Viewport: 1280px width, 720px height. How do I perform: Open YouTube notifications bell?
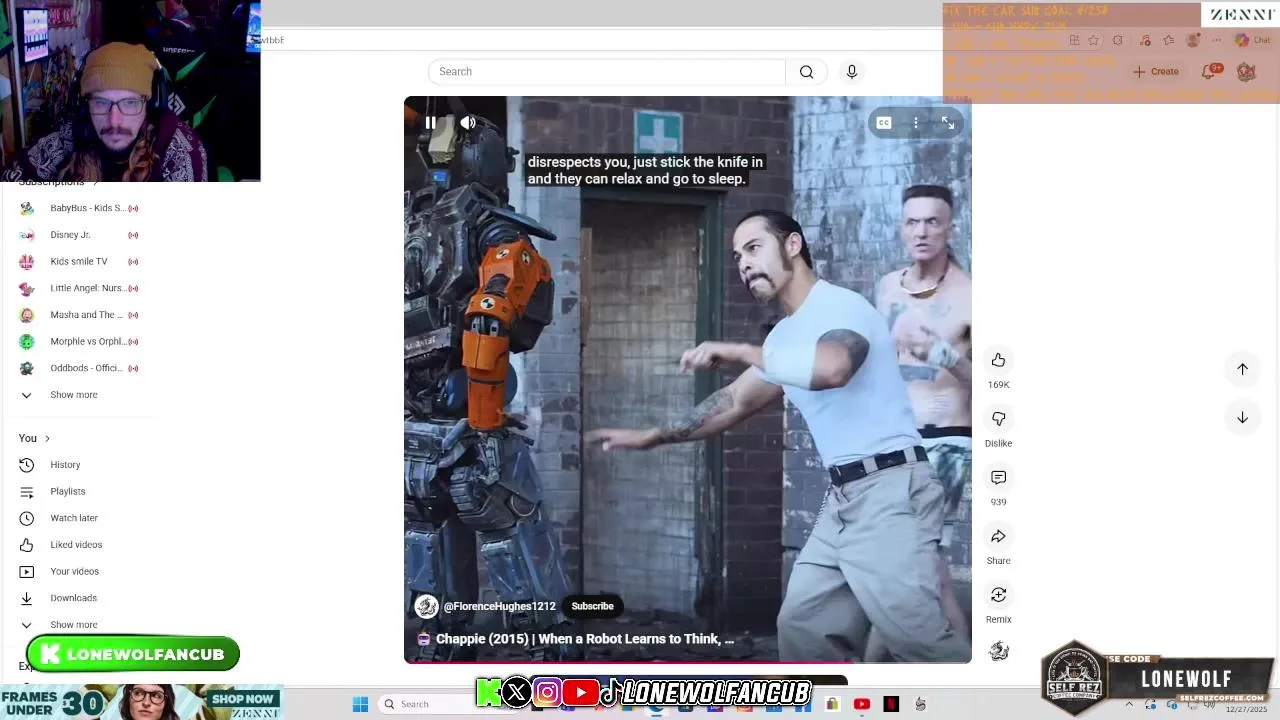pyautogui.click(x=1210, y=72)
